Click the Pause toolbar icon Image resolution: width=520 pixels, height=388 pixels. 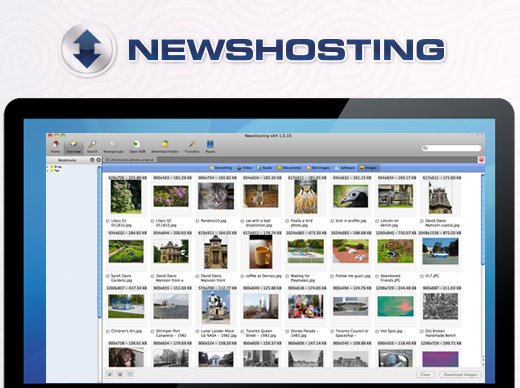click(x=210, y=146)
